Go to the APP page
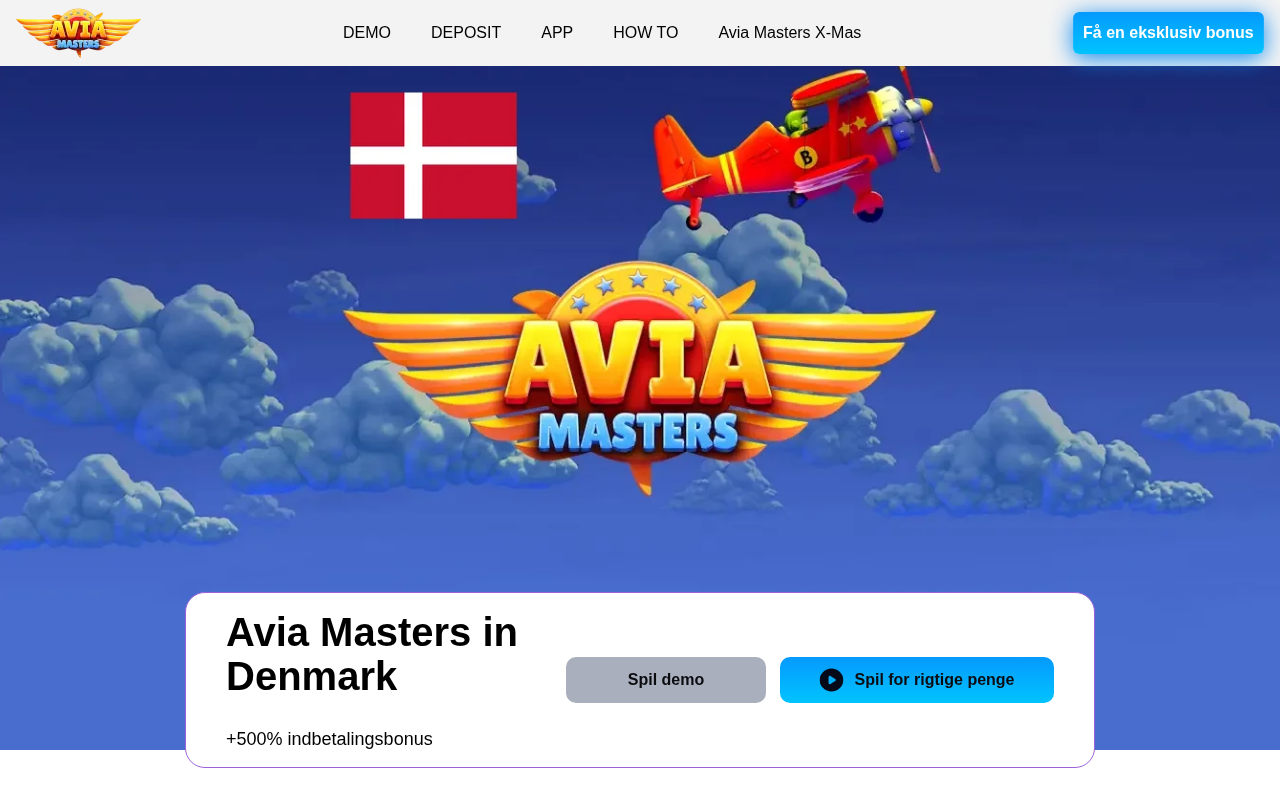Viewport: 1280px width, 800px height. [557, 33]
